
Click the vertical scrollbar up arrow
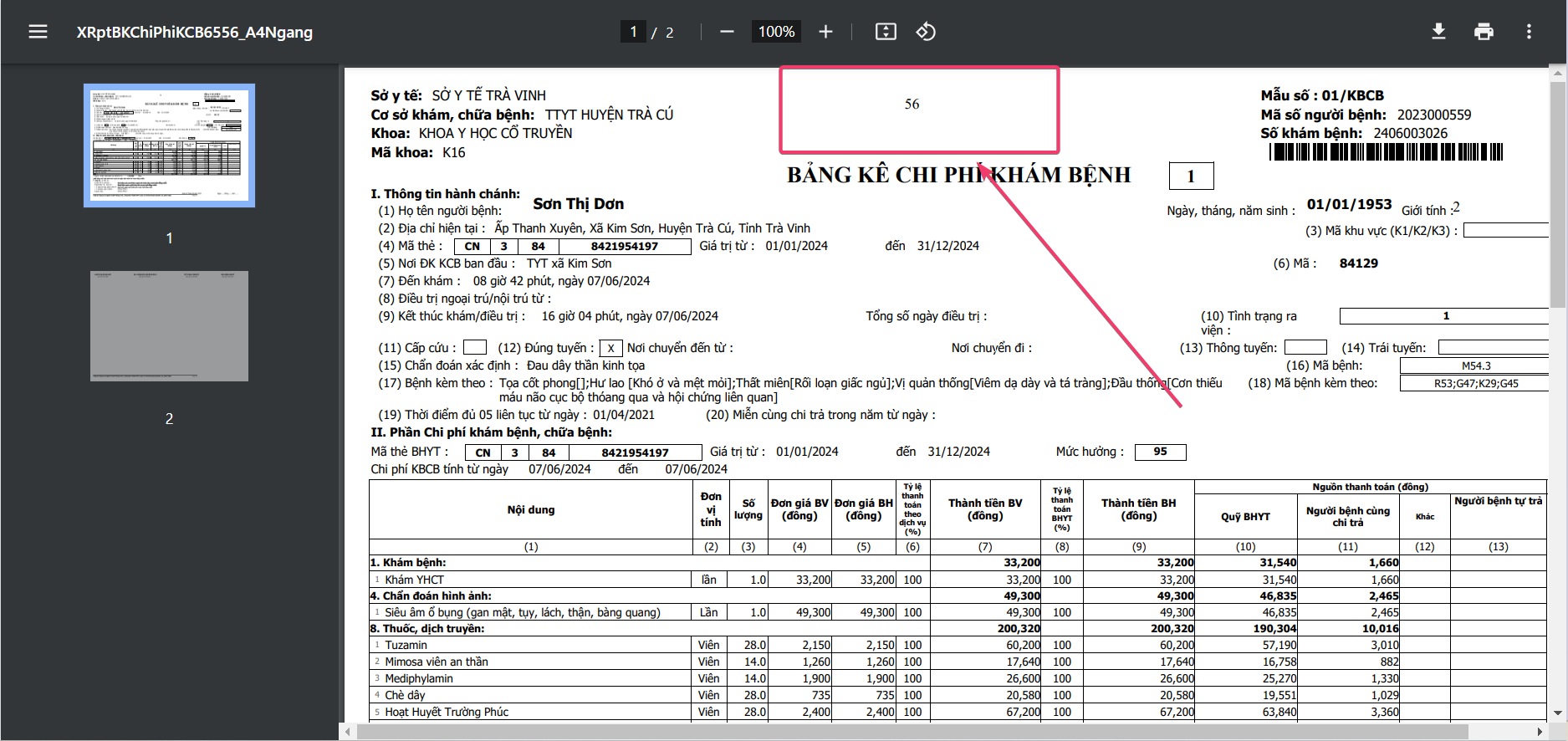(1557, 74)
